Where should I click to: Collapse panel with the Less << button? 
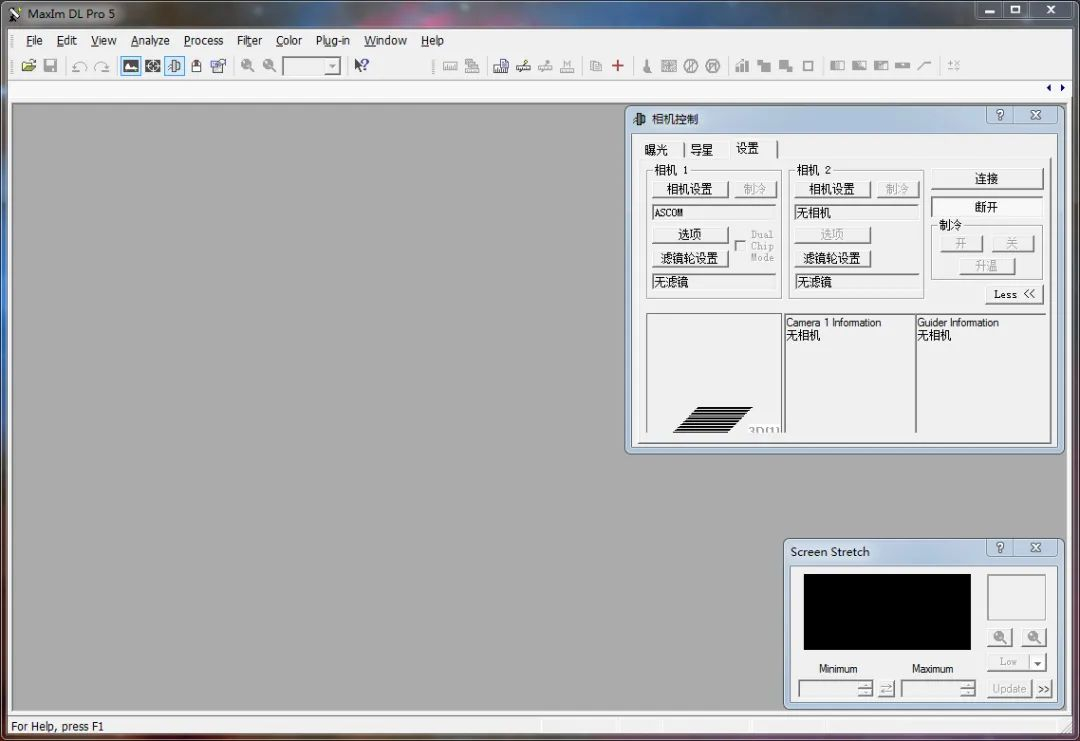click(x=1014, y=294)
